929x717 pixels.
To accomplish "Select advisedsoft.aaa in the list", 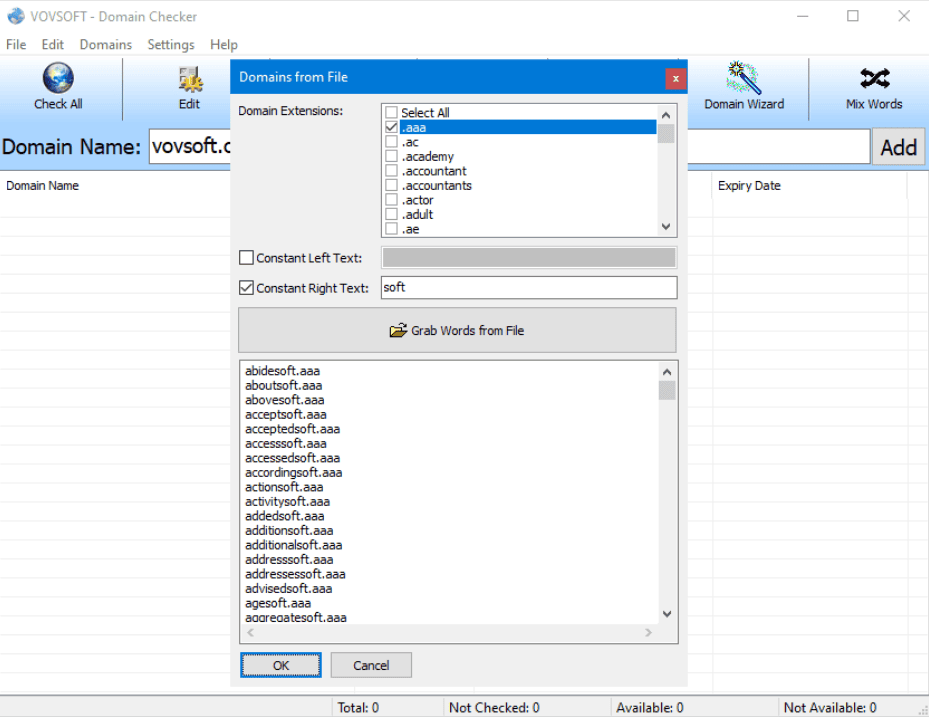I will click(x=289, y=588).
